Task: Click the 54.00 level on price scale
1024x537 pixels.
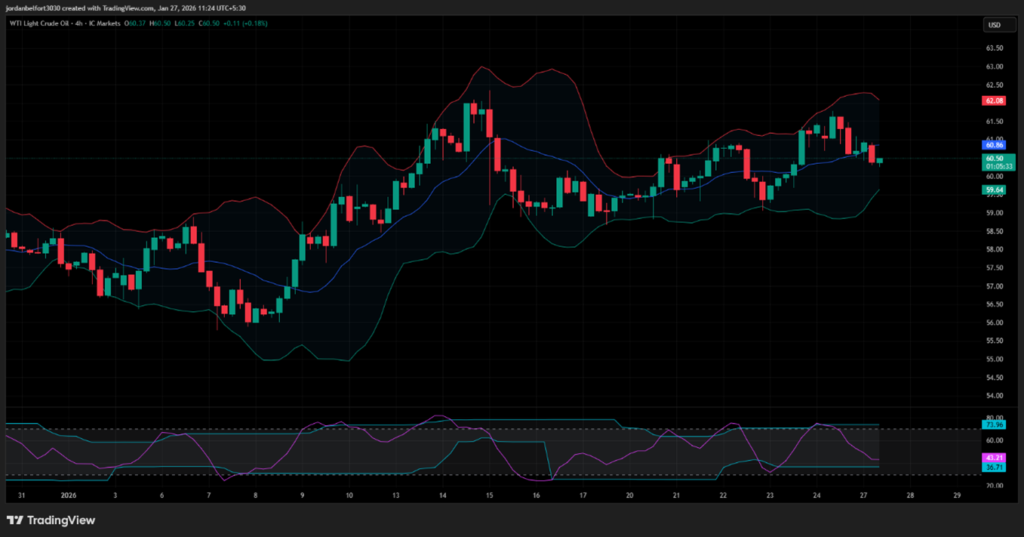Action: click(x=994, y=396)
